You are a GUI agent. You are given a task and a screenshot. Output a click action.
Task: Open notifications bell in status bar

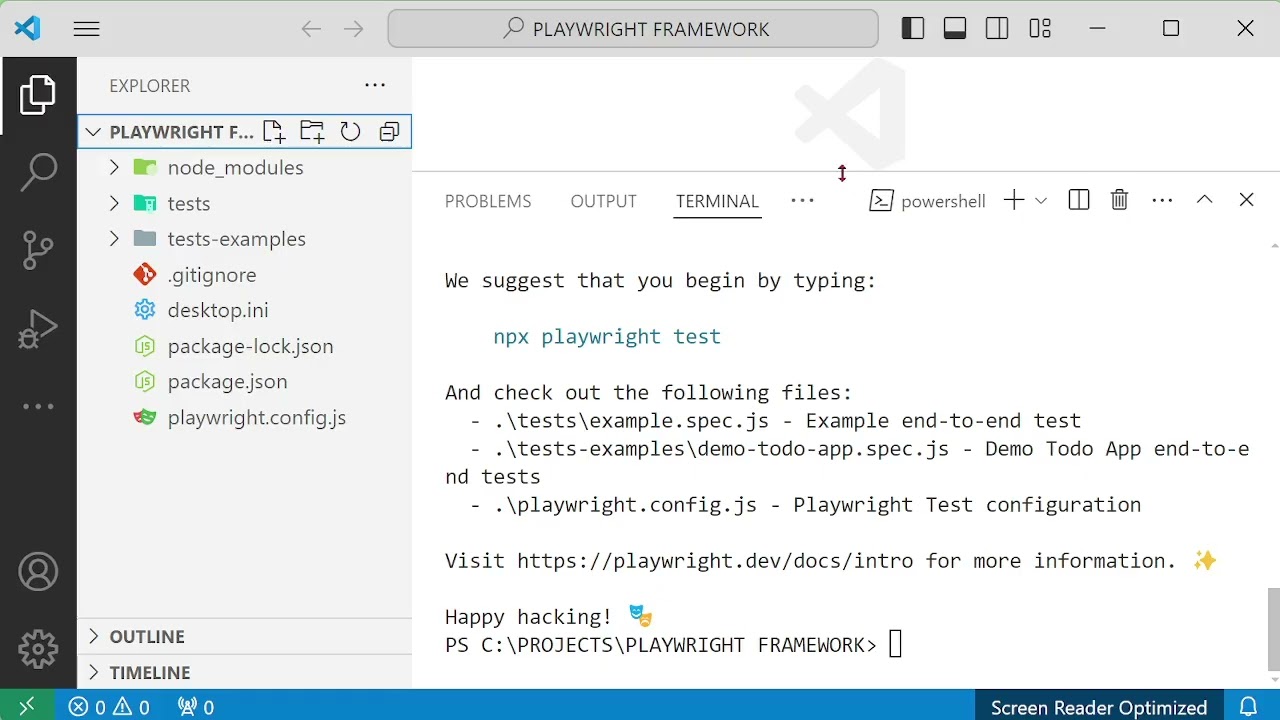point(1248,706)
